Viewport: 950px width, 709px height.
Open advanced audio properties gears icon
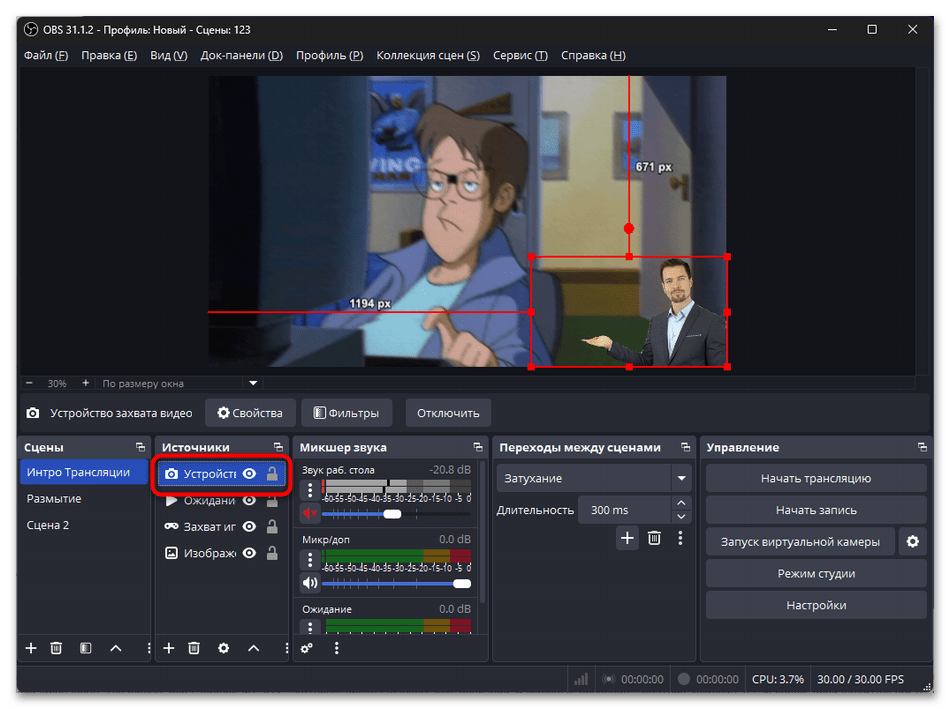[x=307, y=648]
